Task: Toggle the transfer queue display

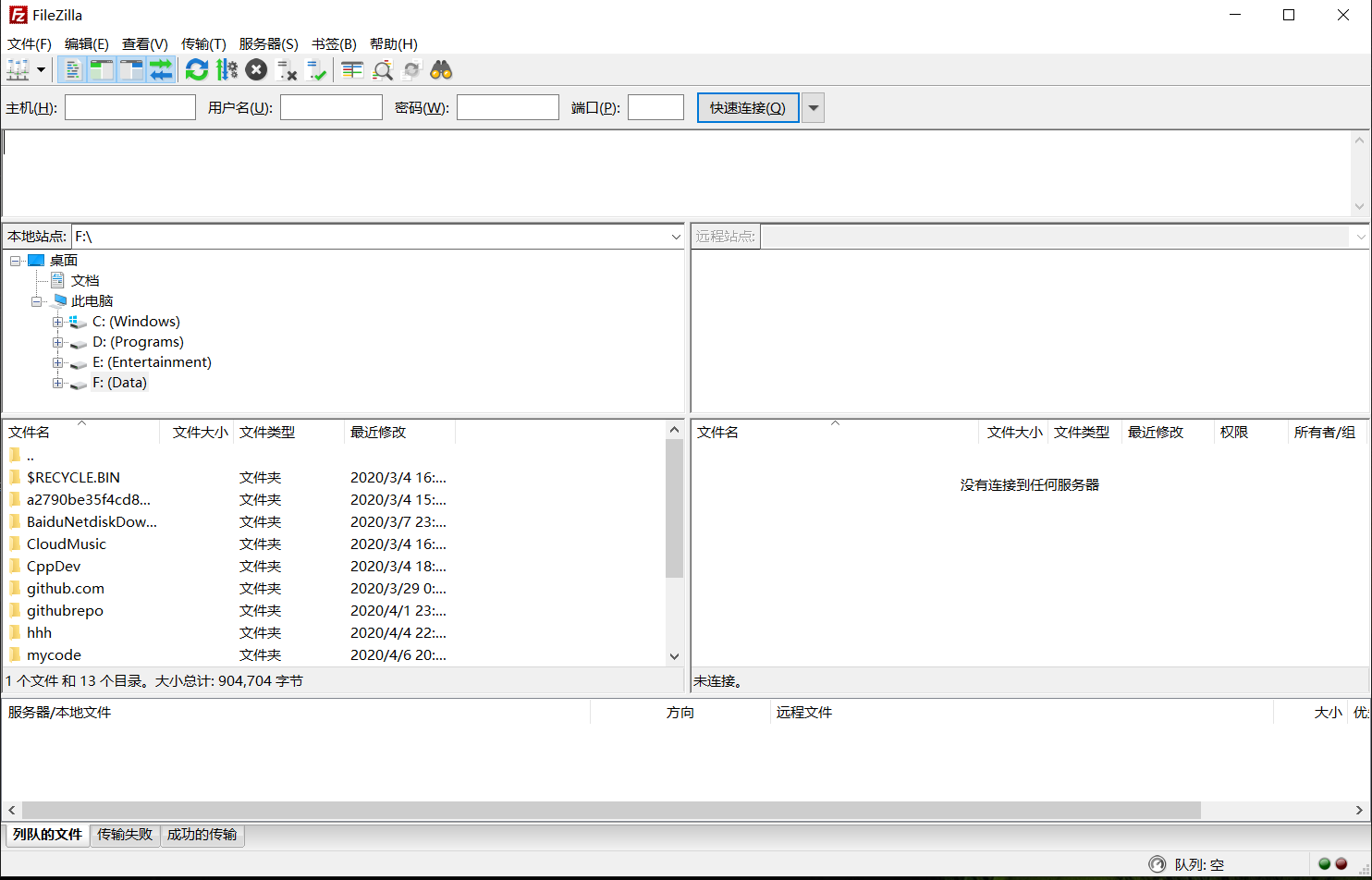Action: coord(161,70)
